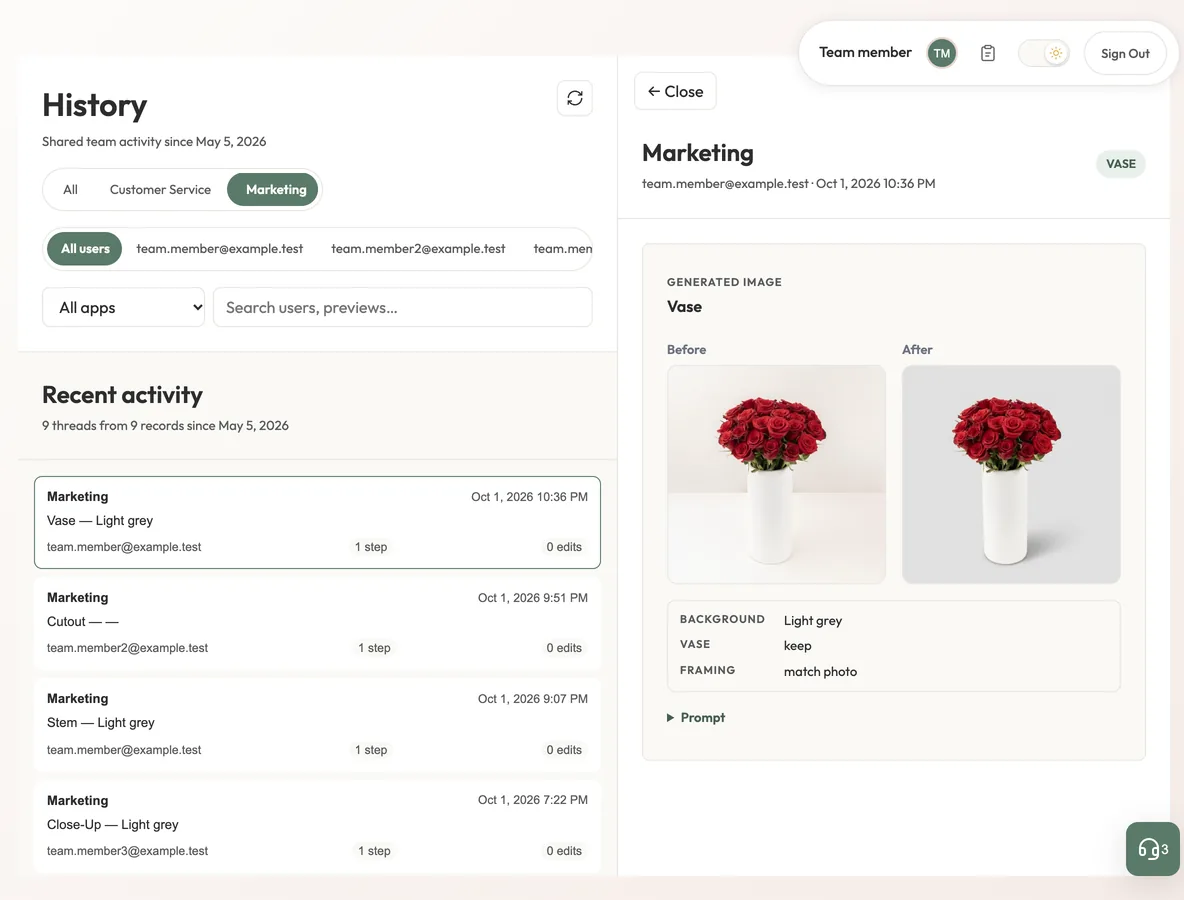
Task: Open the clipboard icon in the top bar
Action: click(988, 53)
